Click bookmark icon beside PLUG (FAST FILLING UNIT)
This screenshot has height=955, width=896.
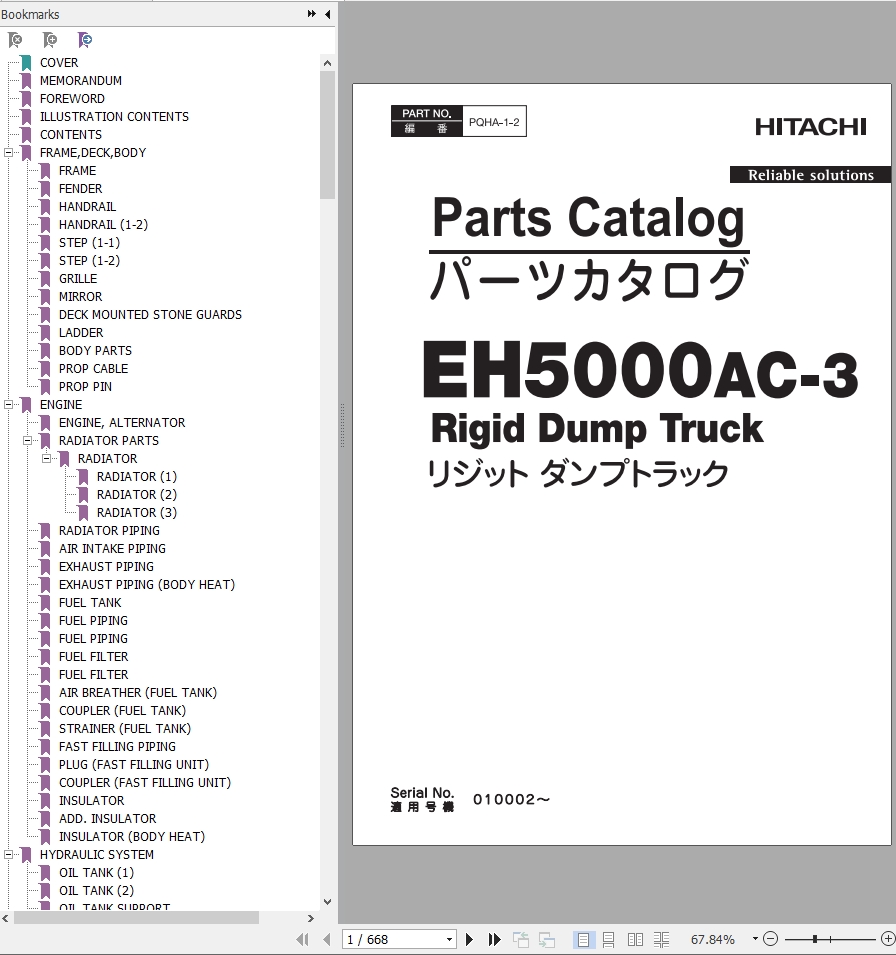coord(45,764)
